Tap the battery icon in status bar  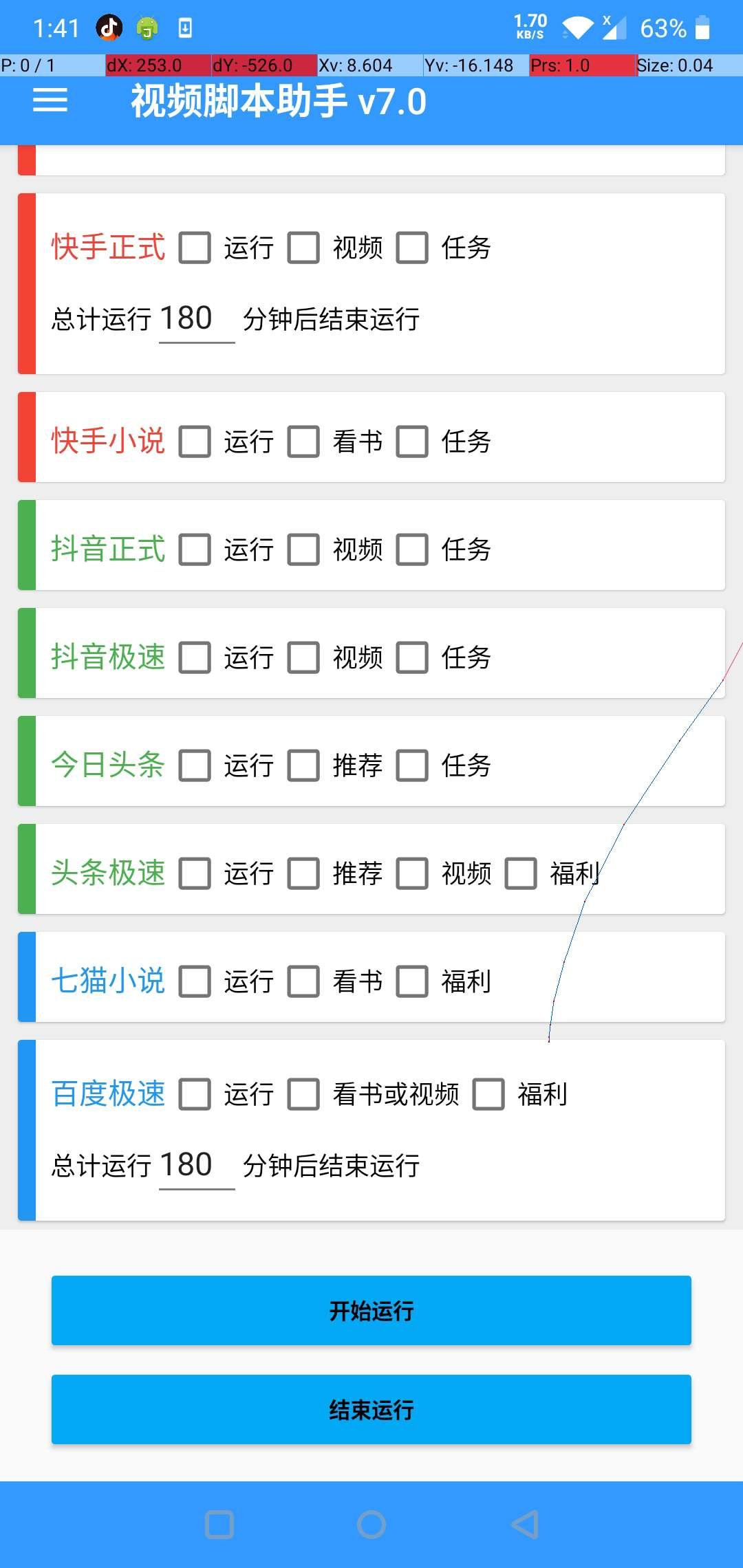(x=702, y=28)
